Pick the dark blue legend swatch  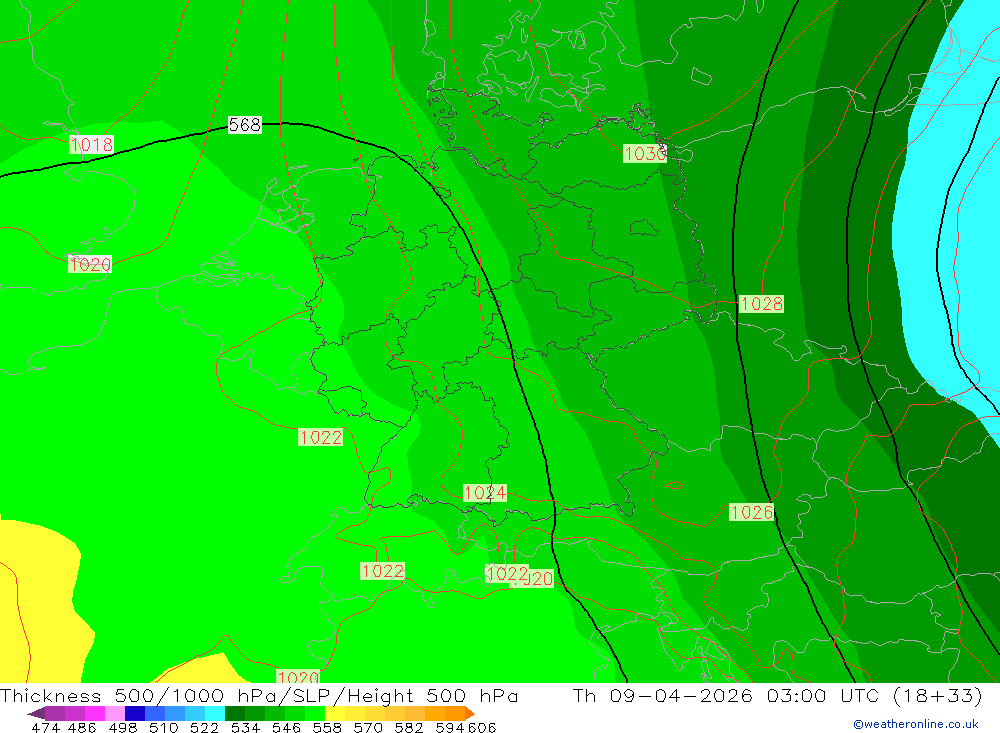pos(133,713)
